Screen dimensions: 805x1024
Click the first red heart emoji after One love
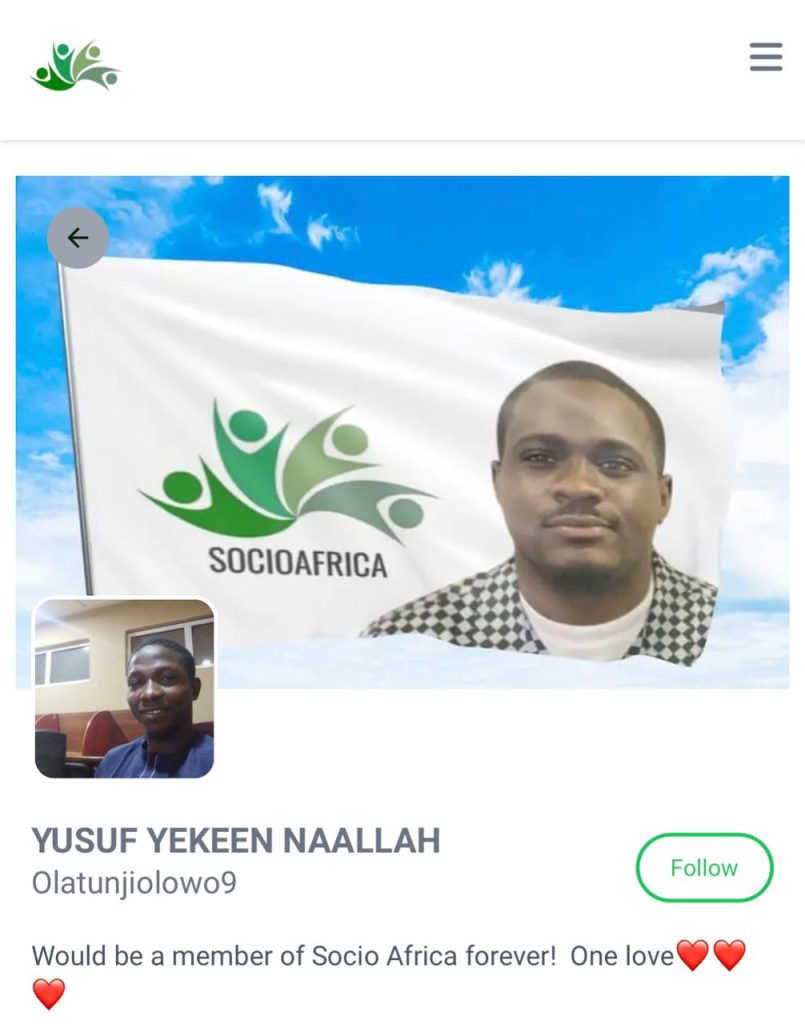(693, 955)
